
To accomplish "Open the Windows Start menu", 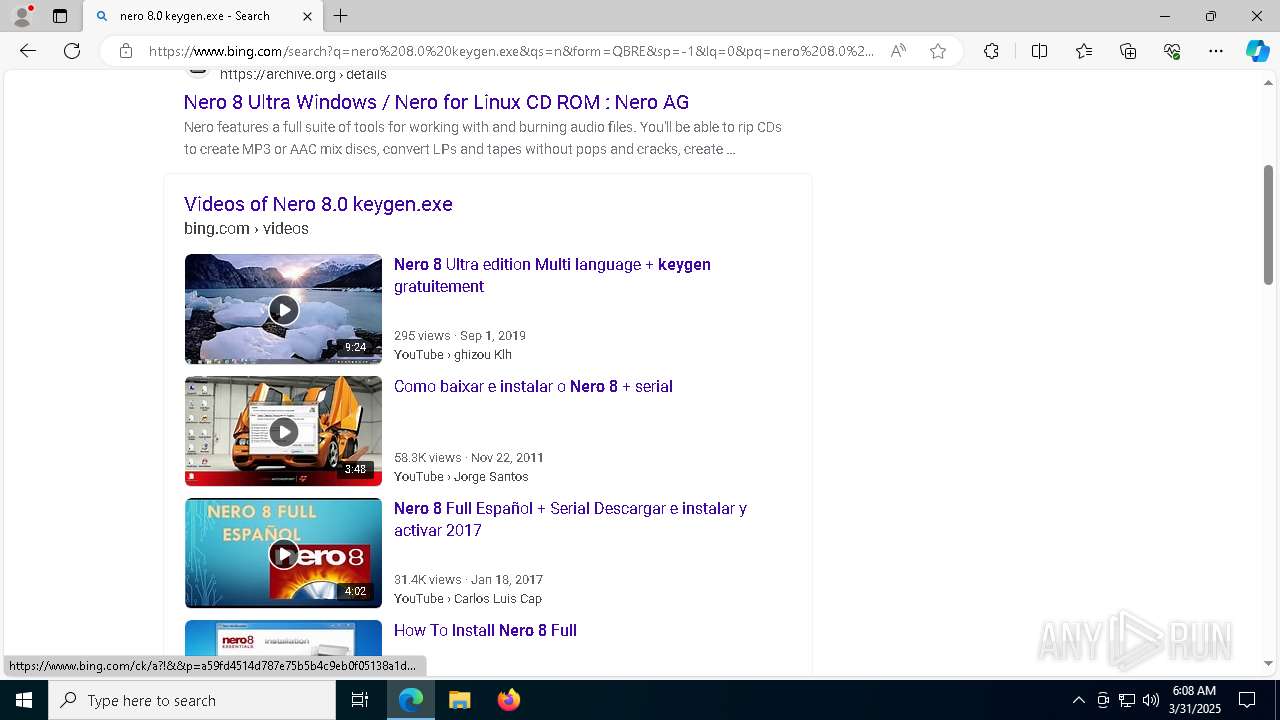I will pyautogui.click(x=24, y=700).
